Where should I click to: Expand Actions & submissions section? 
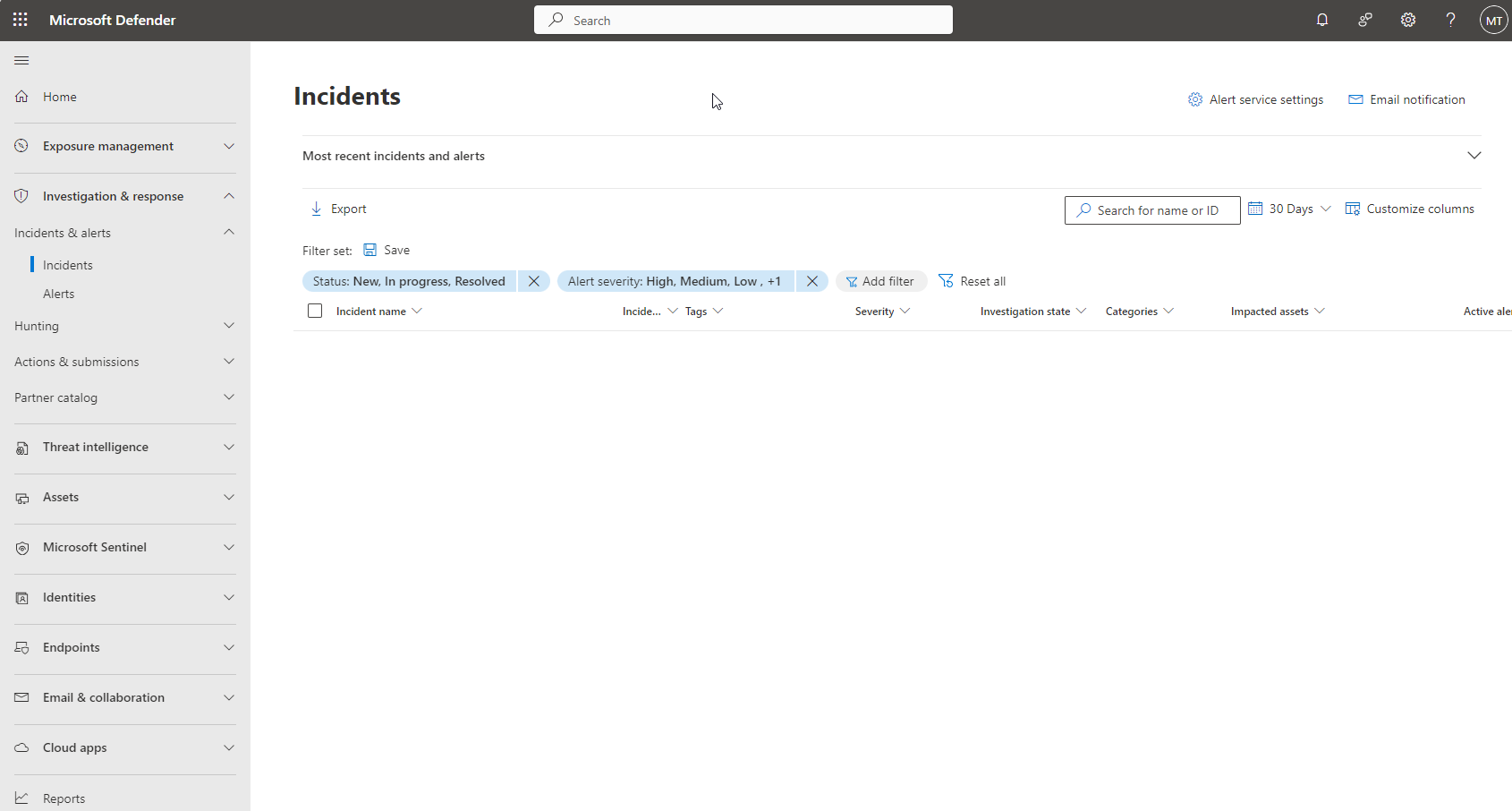tap(229, 362)
